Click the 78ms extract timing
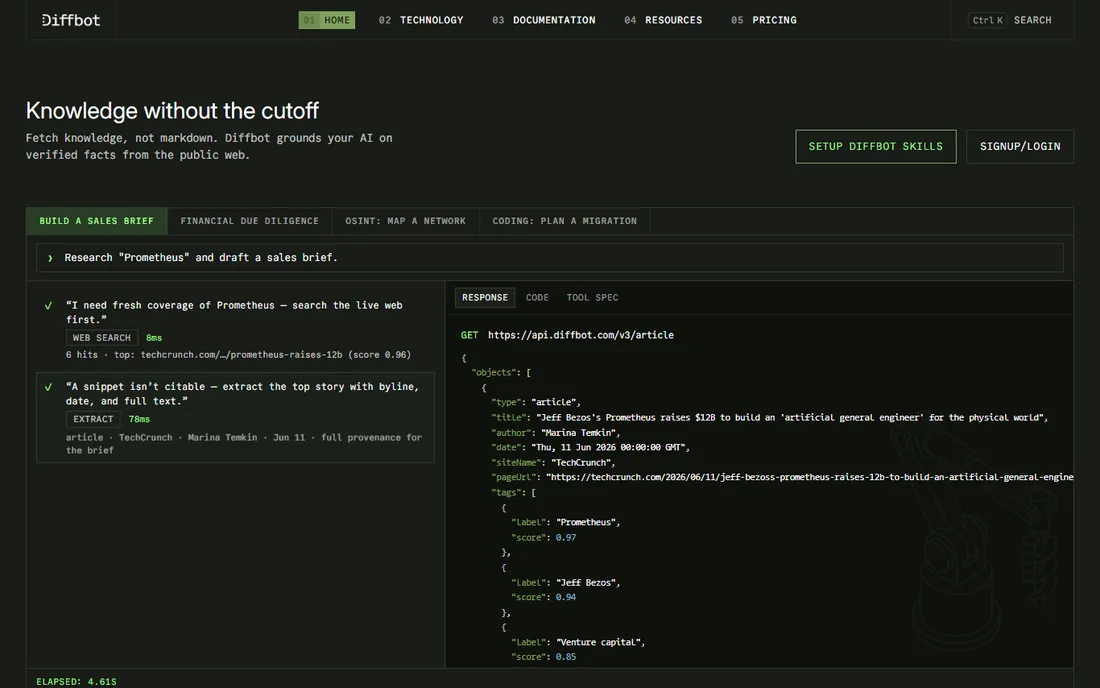The image size is (1100, 688). click(x=139, y=419)
